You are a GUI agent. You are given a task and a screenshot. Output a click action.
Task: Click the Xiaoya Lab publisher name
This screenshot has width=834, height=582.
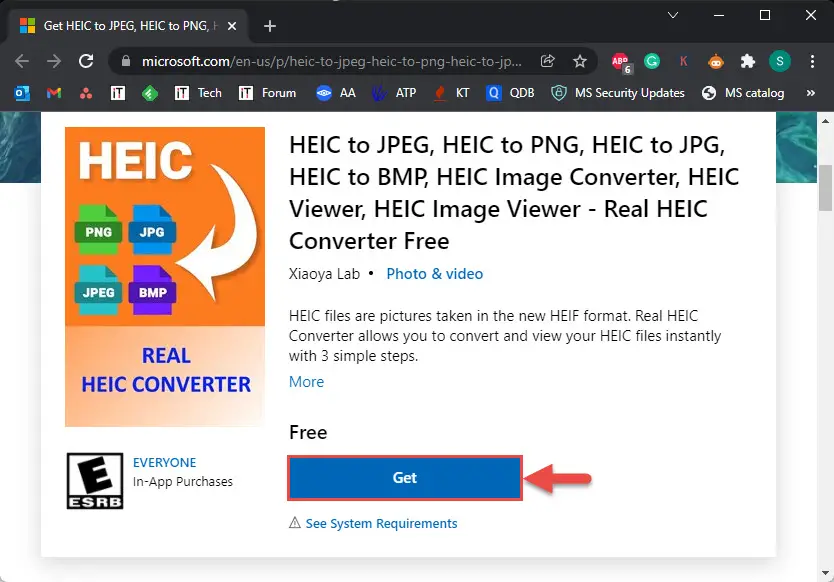[324, 273]
